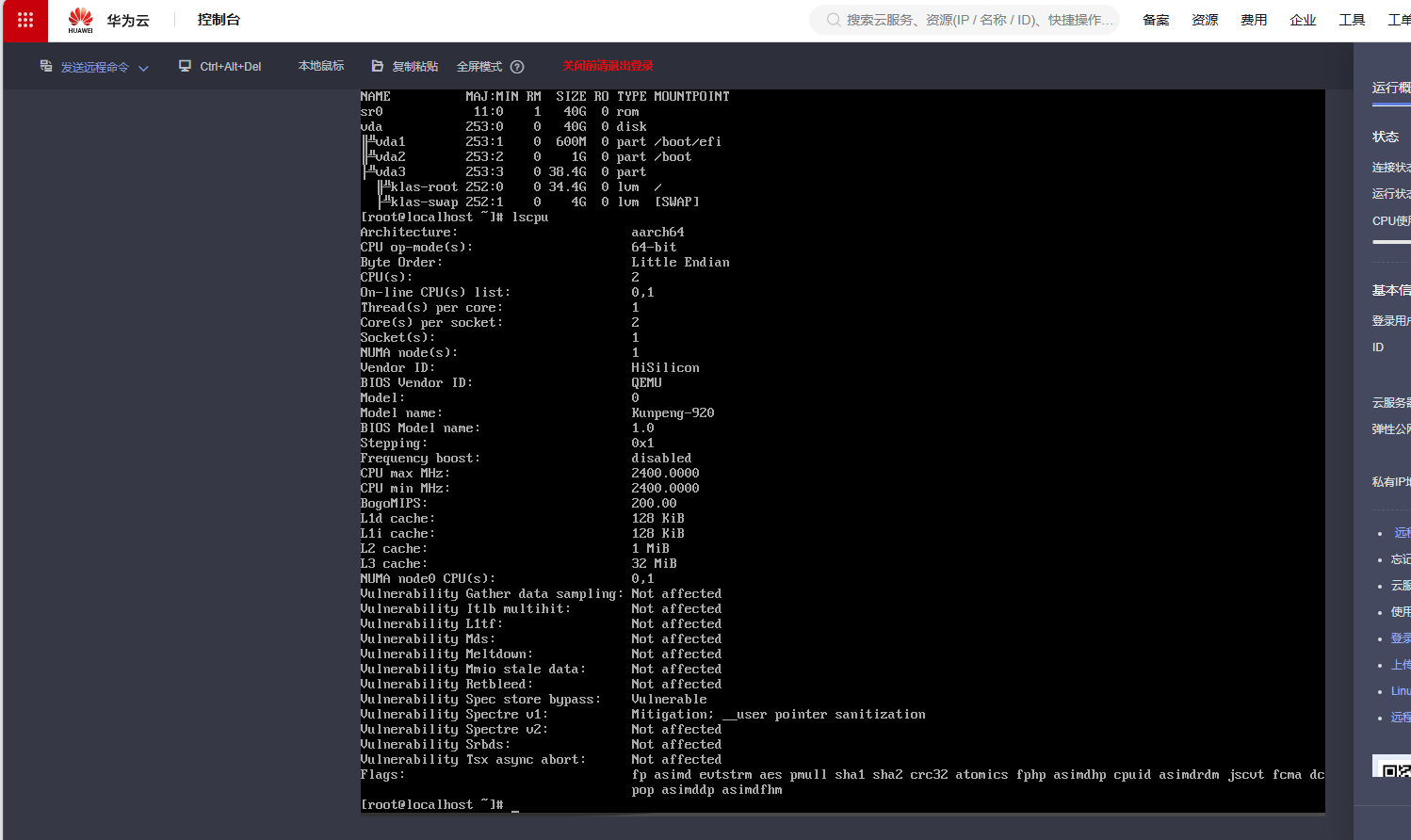Click the QR code thumbnail
The width and height of the screenshot is (1411, 840).
tap(1392, 767)
